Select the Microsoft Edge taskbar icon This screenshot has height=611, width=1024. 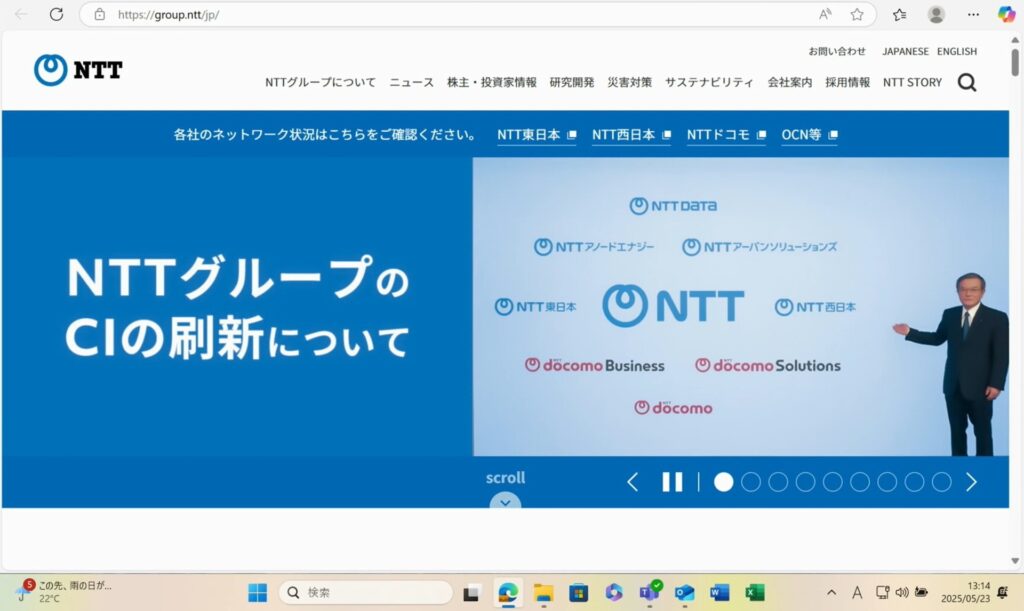[x=507, y=593]
